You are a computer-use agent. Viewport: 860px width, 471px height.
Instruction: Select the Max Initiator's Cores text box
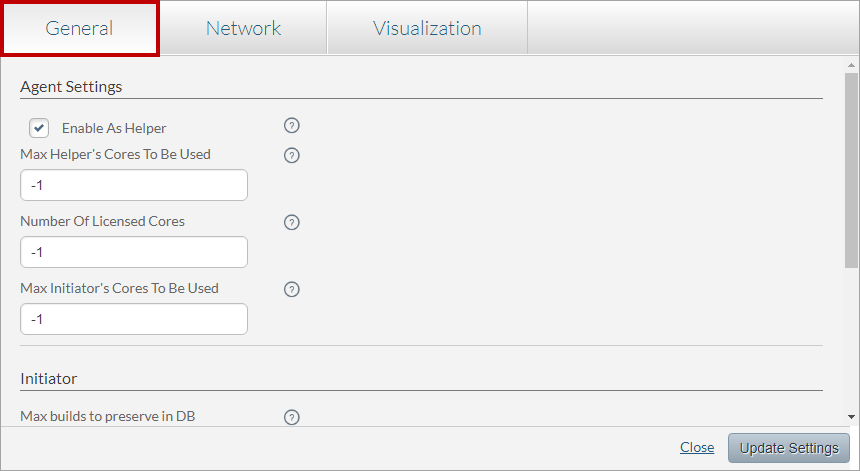(x=134, y=319)
